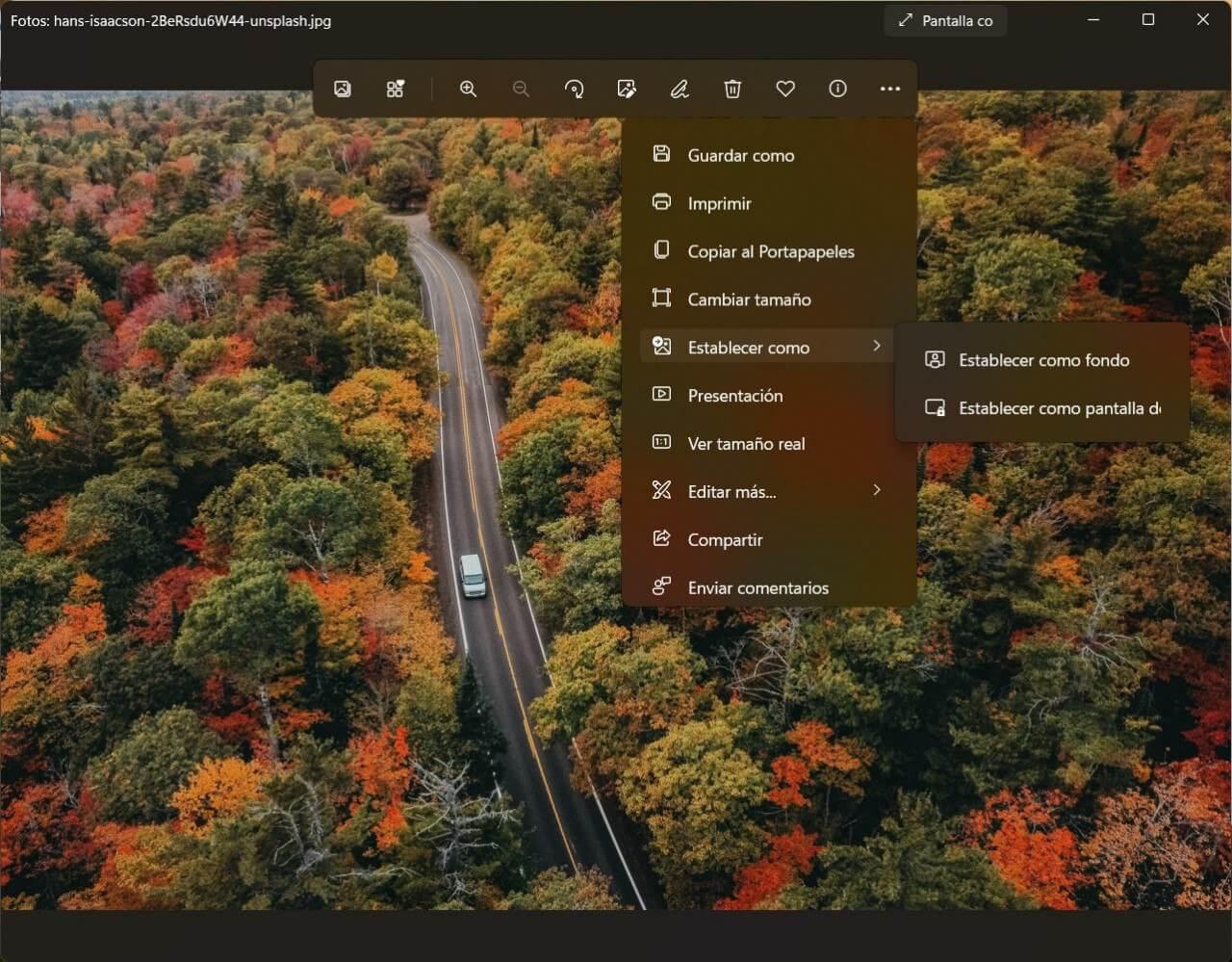The image size is (1232, 962).
Task: Click the rotate image icon
Action: [574, 89]
